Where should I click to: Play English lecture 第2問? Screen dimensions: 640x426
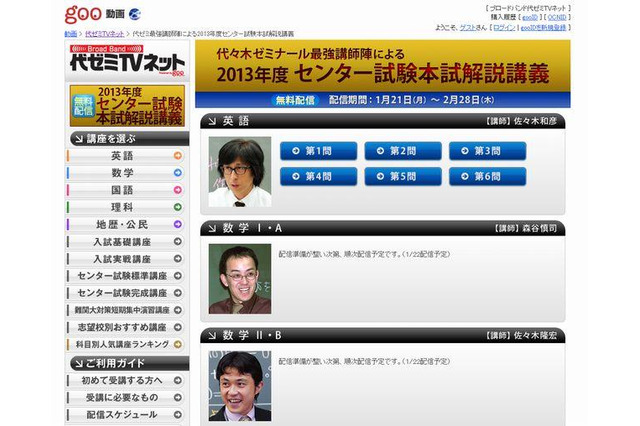pyautogui.click(x=403, y=151)
